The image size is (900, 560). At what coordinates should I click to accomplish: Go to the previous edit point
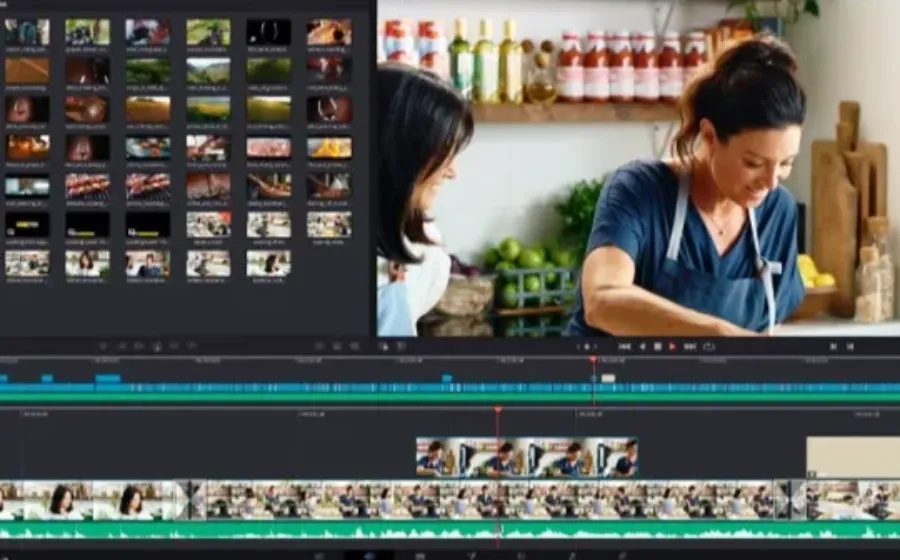833,347
